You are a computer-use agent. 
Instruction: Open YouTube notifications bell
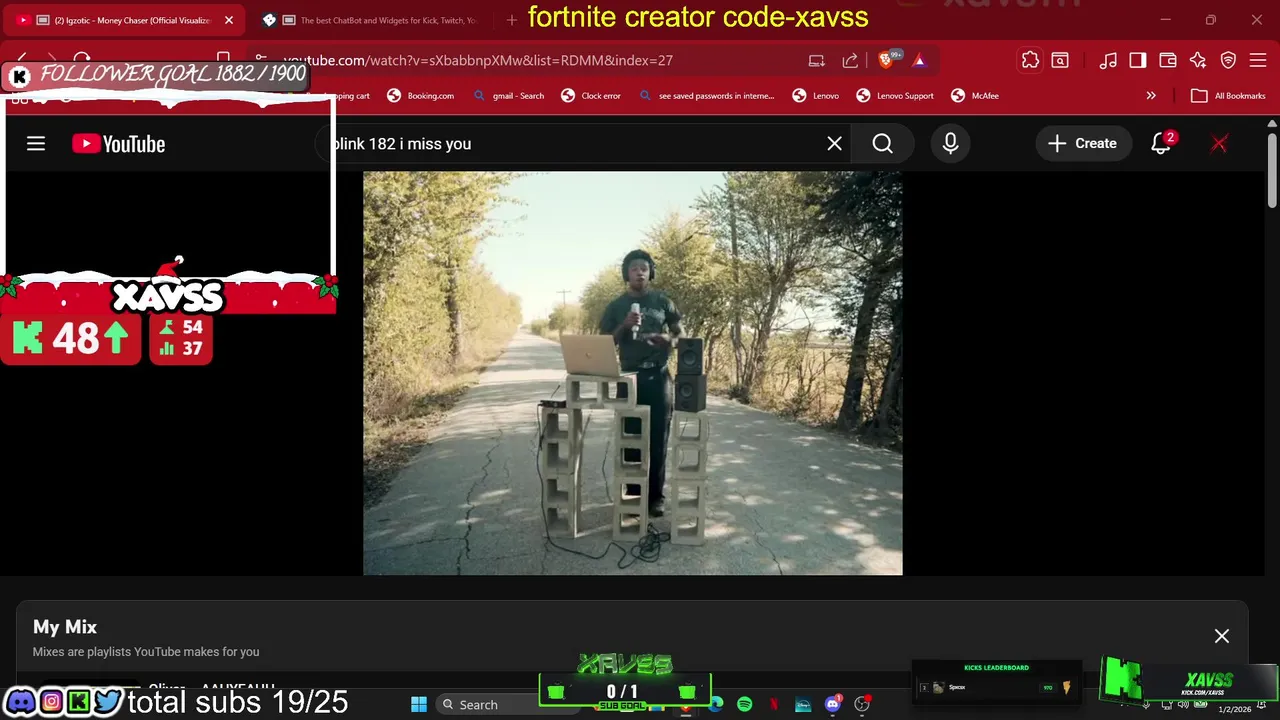[1161, 144]
